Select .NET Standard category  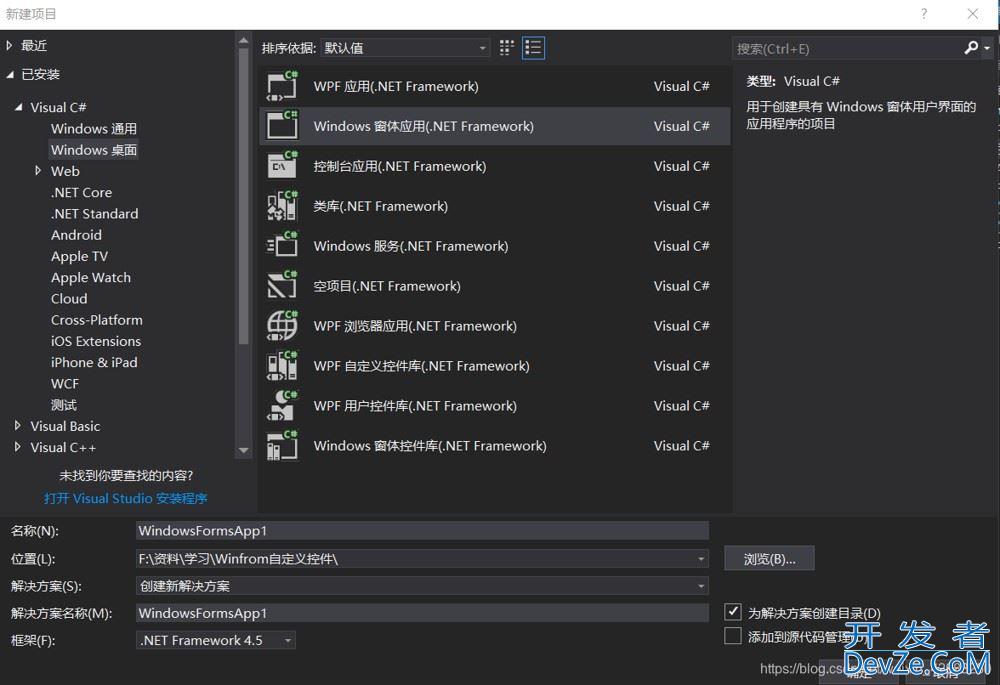point(94,214)
